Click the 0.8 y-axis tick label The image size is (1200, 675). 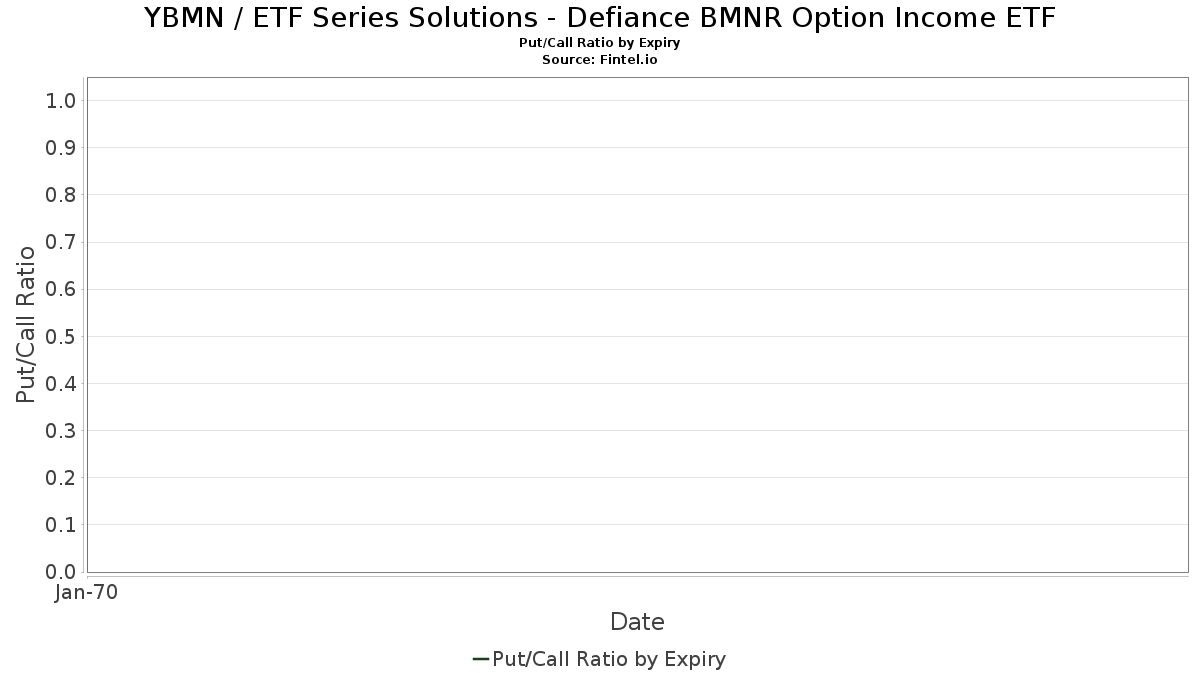[x=61, y=194]
